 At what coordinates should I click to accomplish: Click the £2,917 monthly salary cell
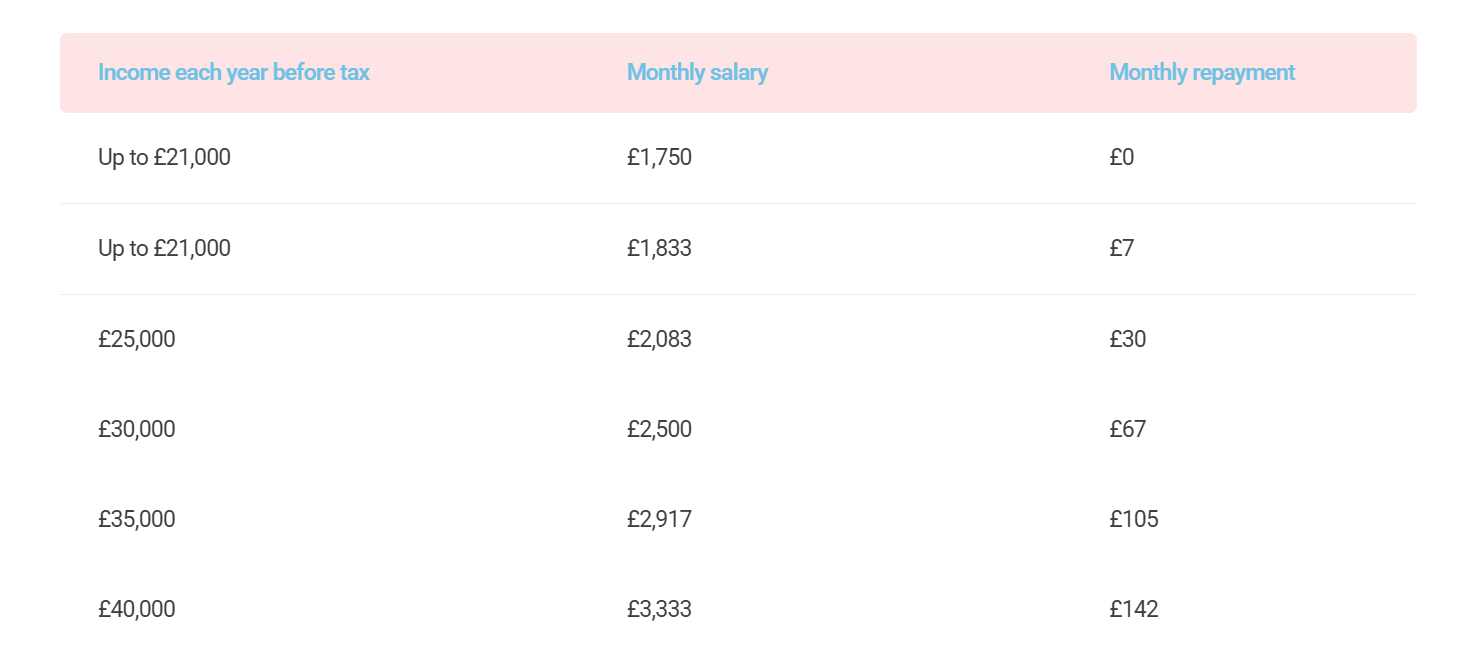tap(659, 519)
